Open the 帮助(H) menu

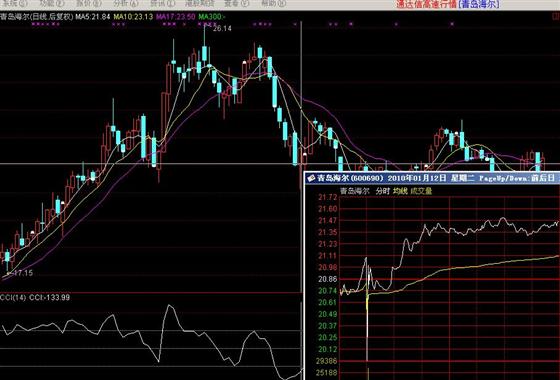click(x=274, y=4)
